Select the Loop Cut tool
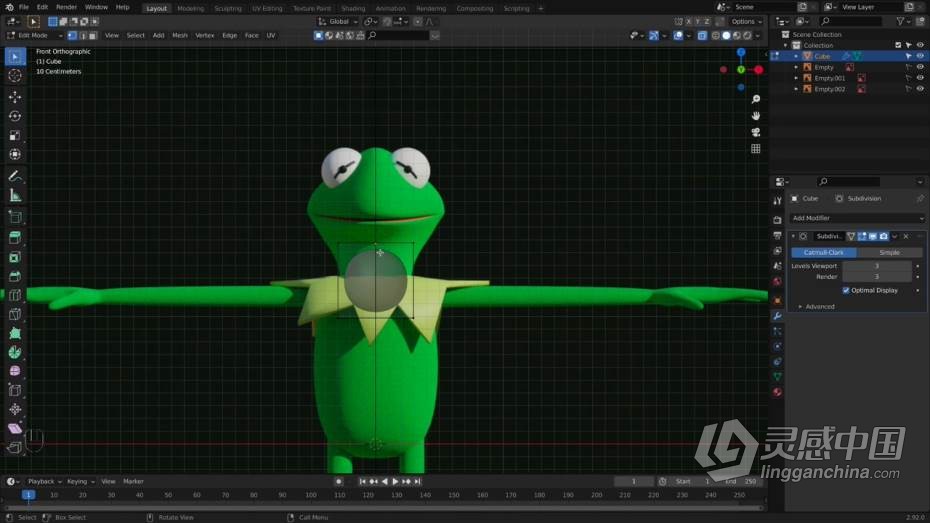The height and width of the screenshot is (523, 930). pos(15,295)
